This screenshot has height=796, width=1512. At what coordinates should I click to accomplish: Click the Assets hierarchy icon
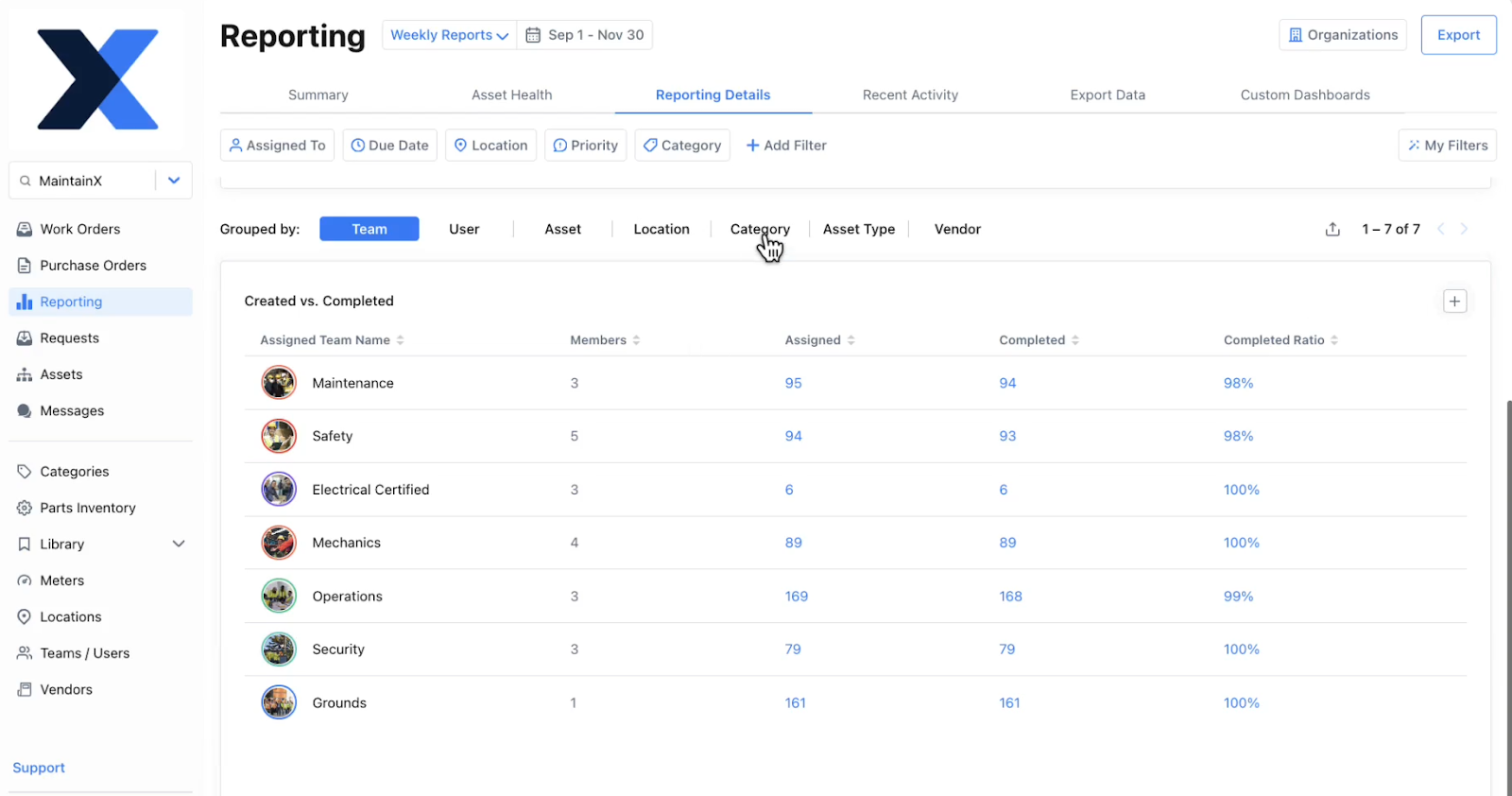click(x=25, y=375)
